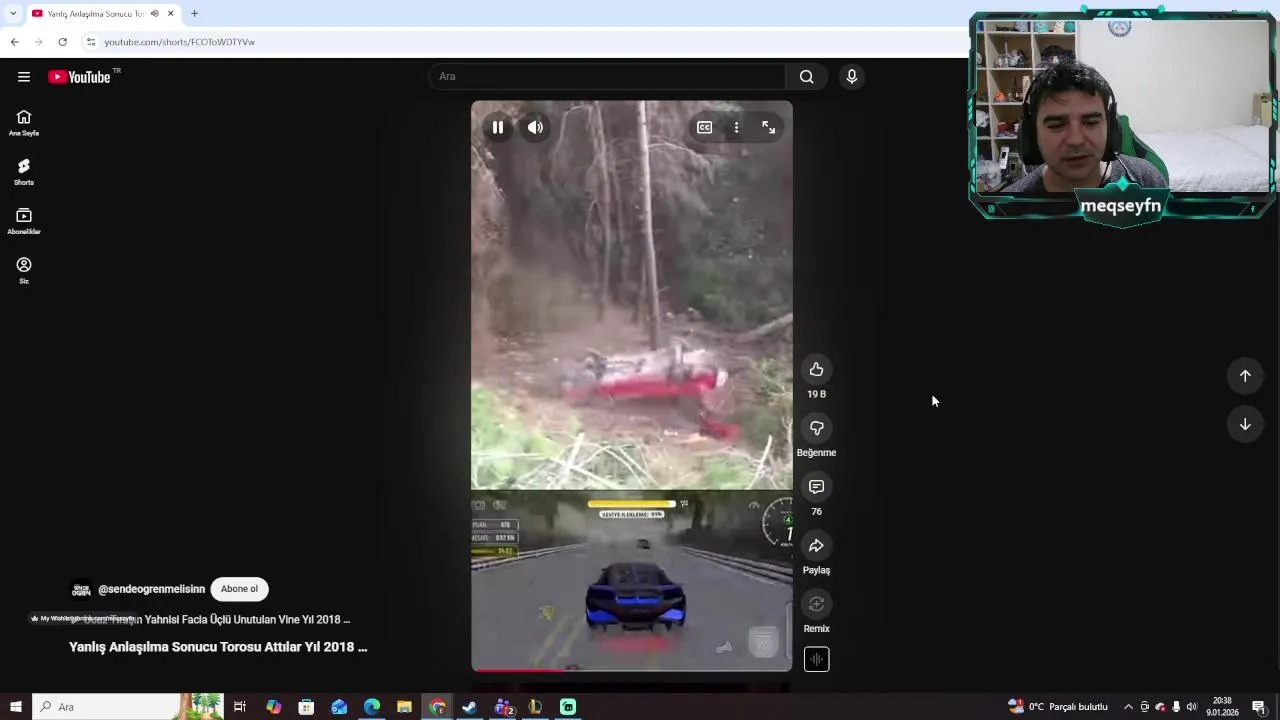1280x720 pixels.
Task: Open the YouTube hamburger guide menu
Action: tap(24, 77)
